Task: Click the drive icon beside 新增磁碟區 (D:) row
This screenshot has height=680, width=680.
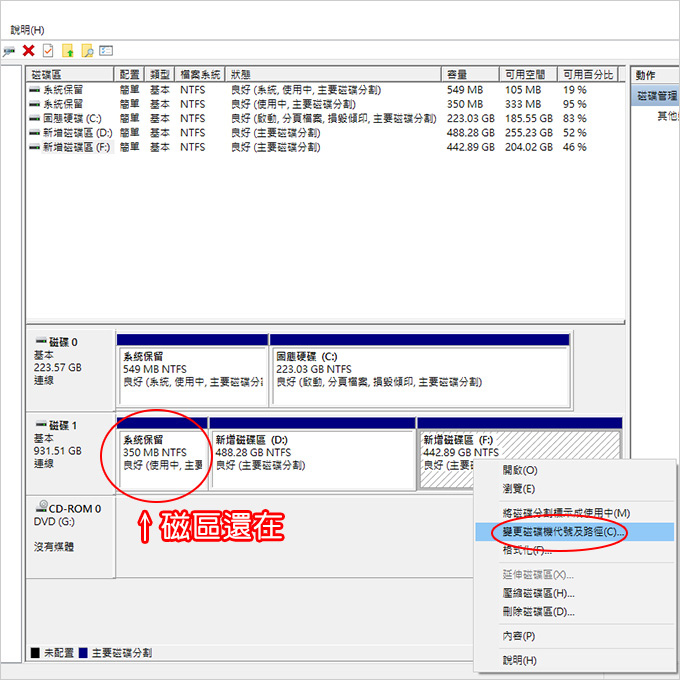Action: coord(34,133)
